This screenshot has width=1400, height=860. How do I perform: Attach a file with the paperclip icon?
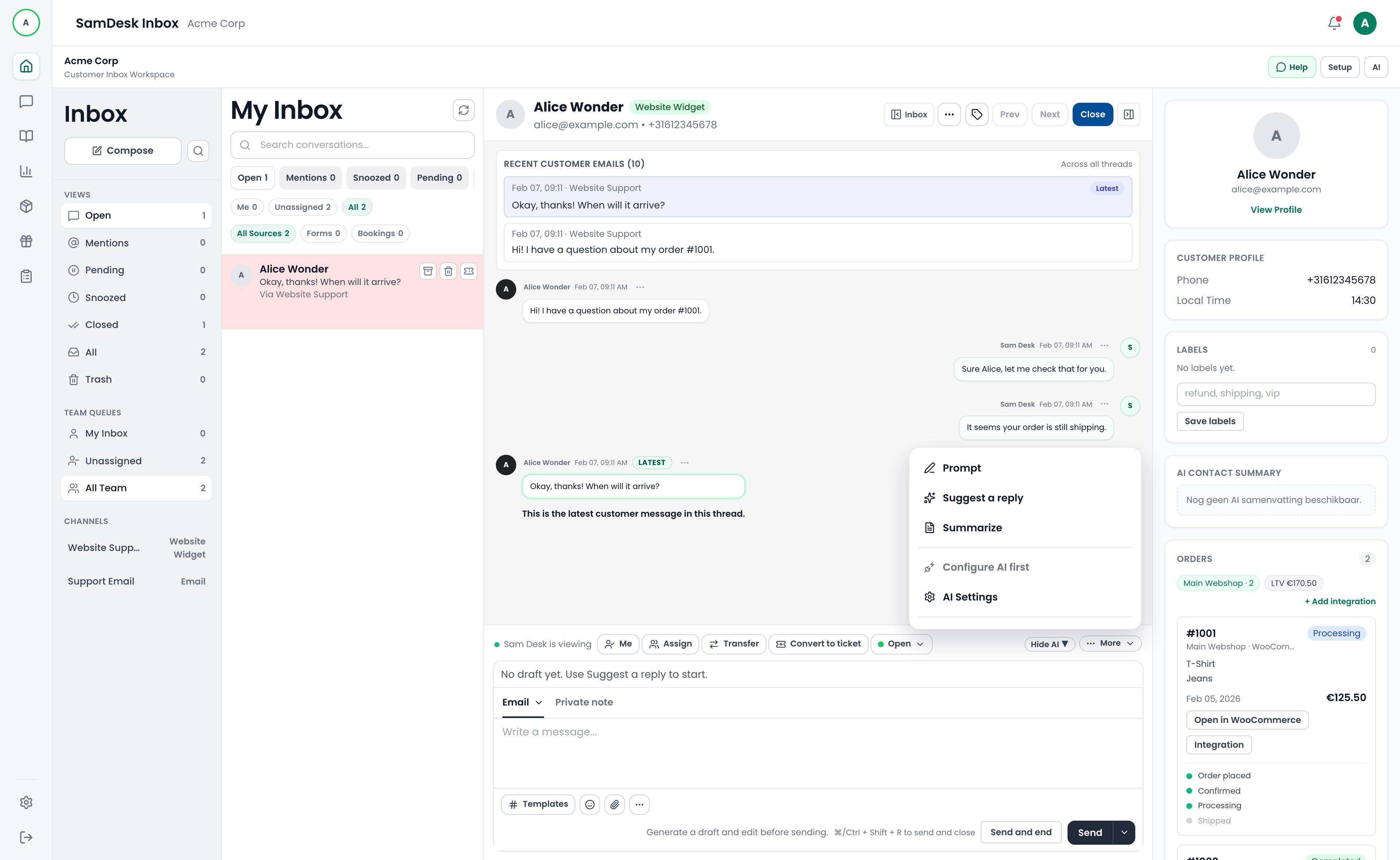pos(614,804)
